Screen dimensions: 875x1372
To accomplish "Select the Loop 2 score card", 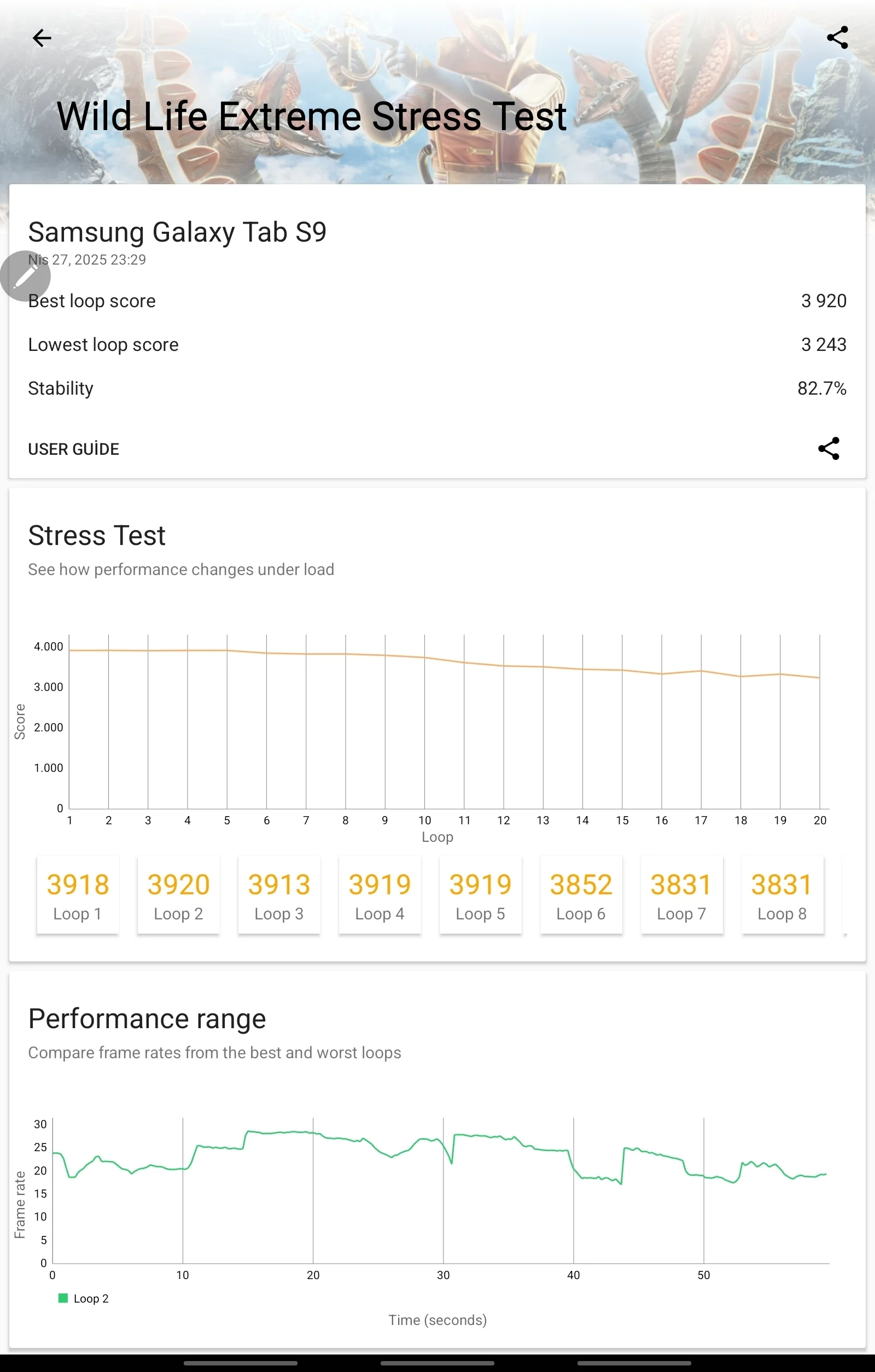I will [x=178, y=895].
